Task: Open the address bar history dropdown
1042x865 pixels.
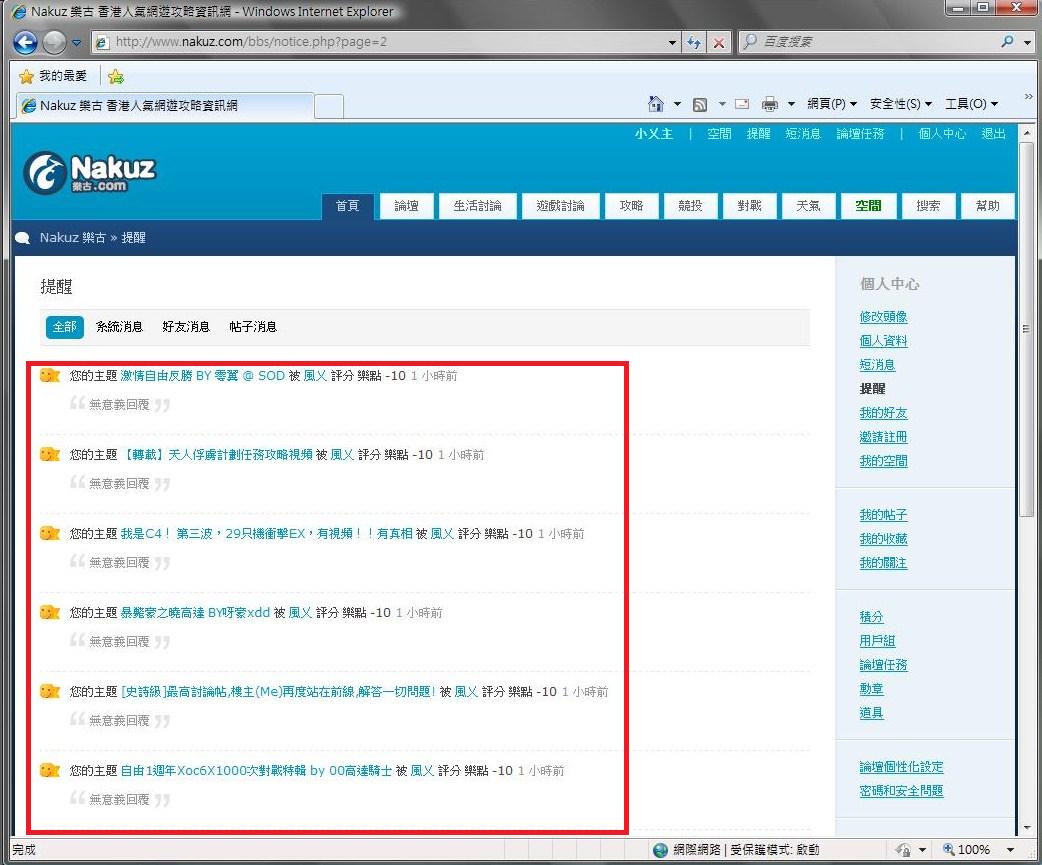Action: pyautogui.click(x=672, y=43)
